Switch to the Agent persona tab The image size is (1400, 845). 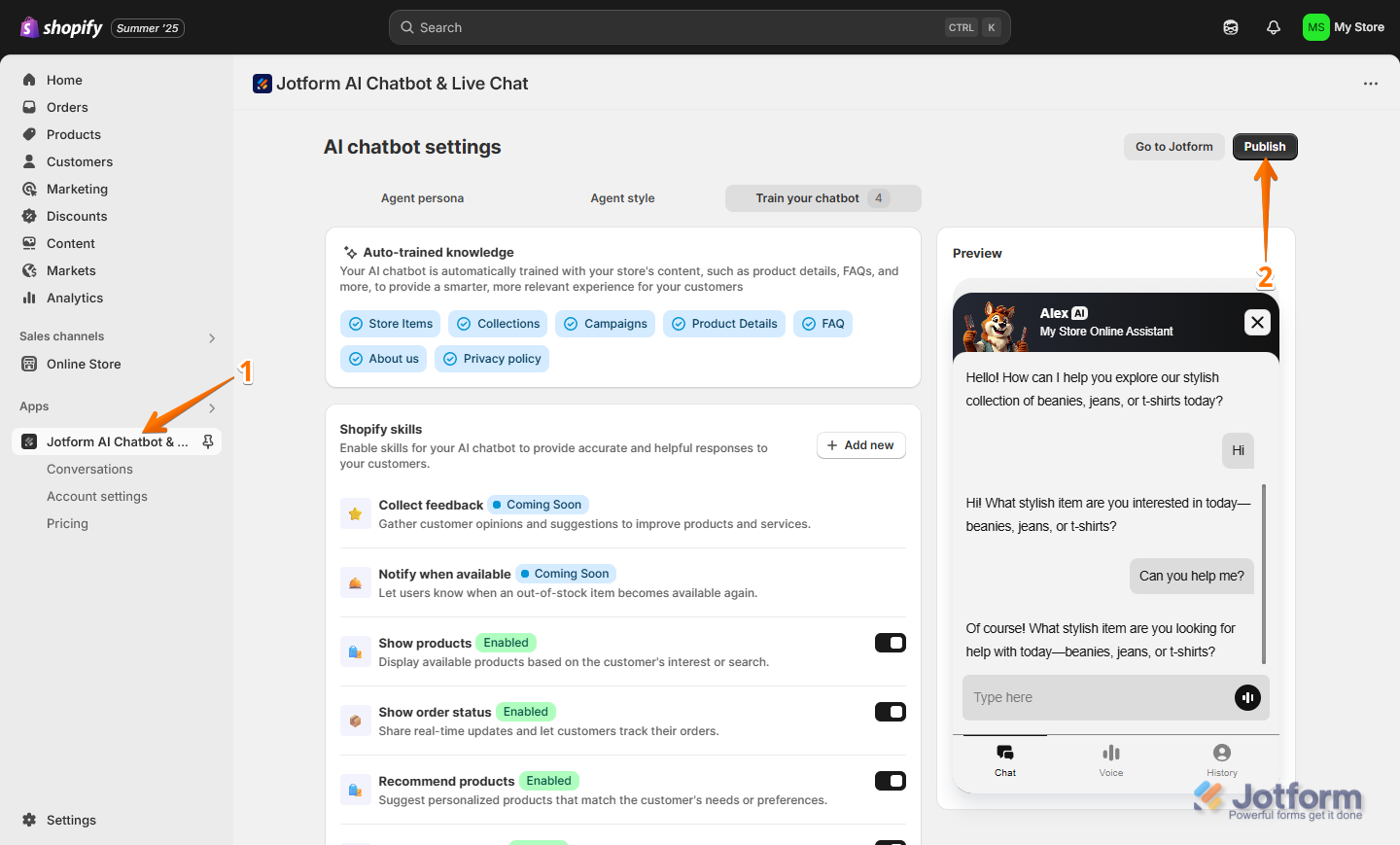[x=422, y=198]
